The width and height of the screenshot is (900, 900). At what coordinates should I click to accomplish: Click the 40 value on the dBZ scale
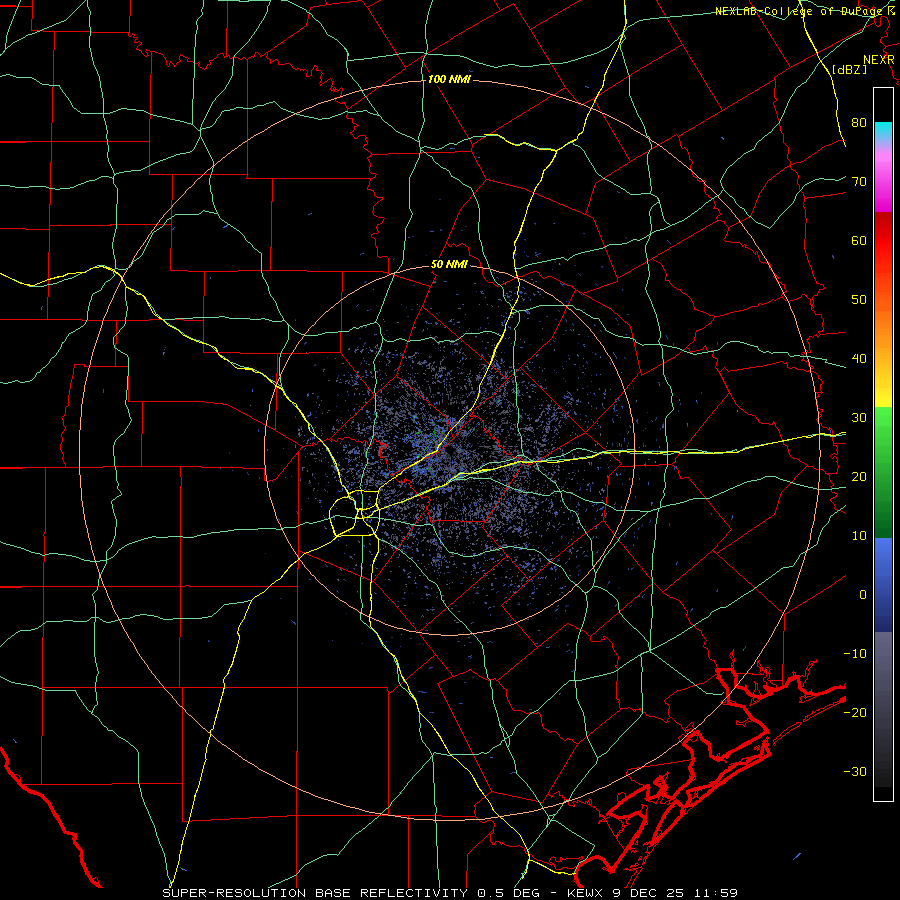[859, 359]
